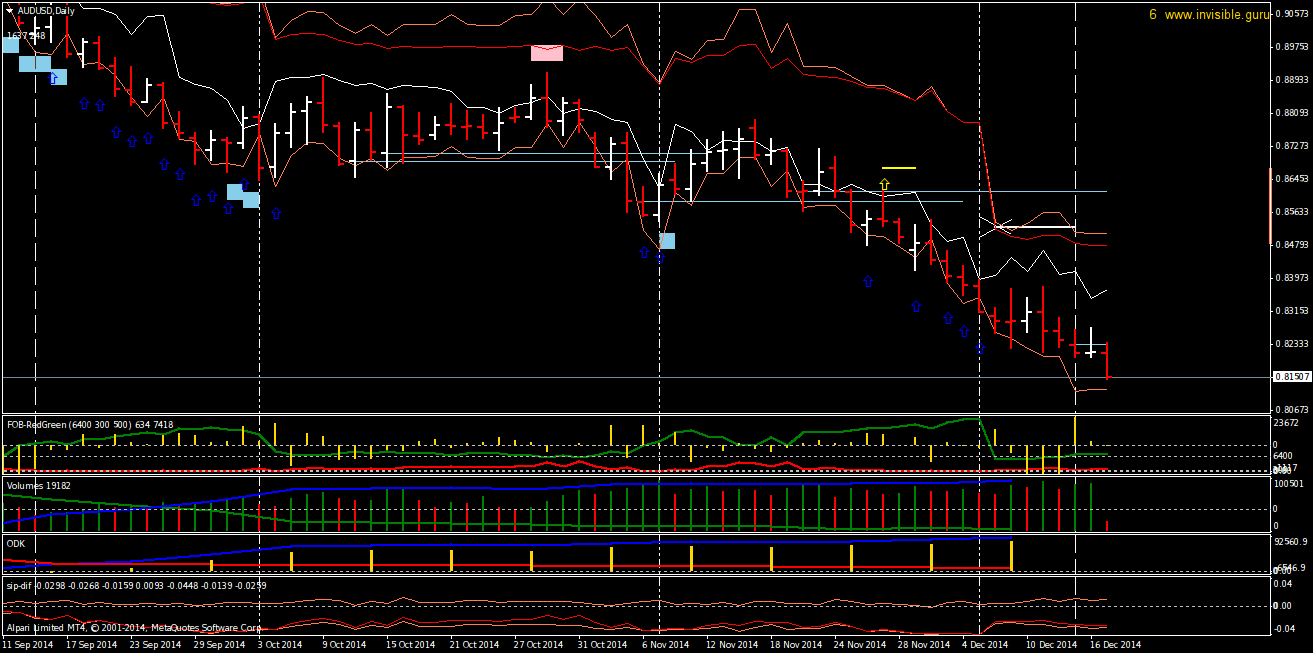Click the 12 Nov 2014 date label
1313x653 pixels.
click(x=731, y=645)
